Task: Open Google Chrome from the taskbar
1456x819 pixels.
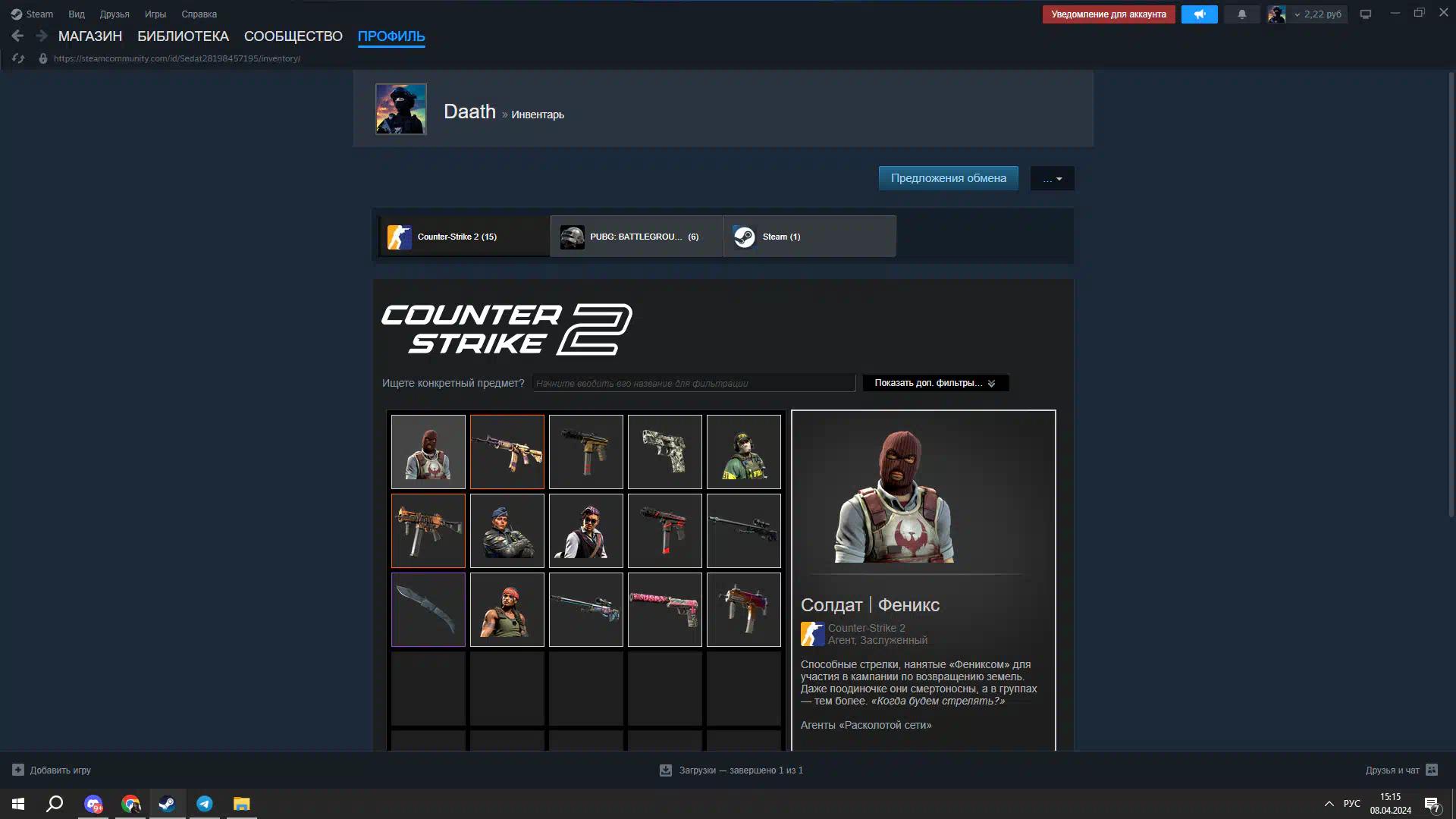Action: [x=130, y=804]
